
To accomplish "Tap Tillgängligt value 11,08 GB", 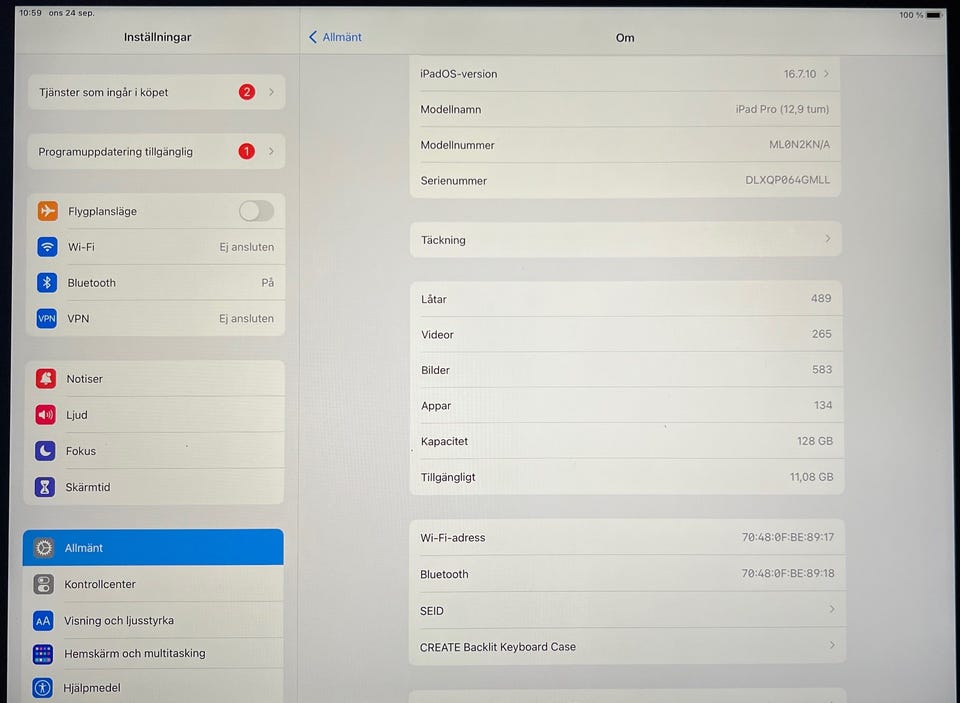I will 811,476.
